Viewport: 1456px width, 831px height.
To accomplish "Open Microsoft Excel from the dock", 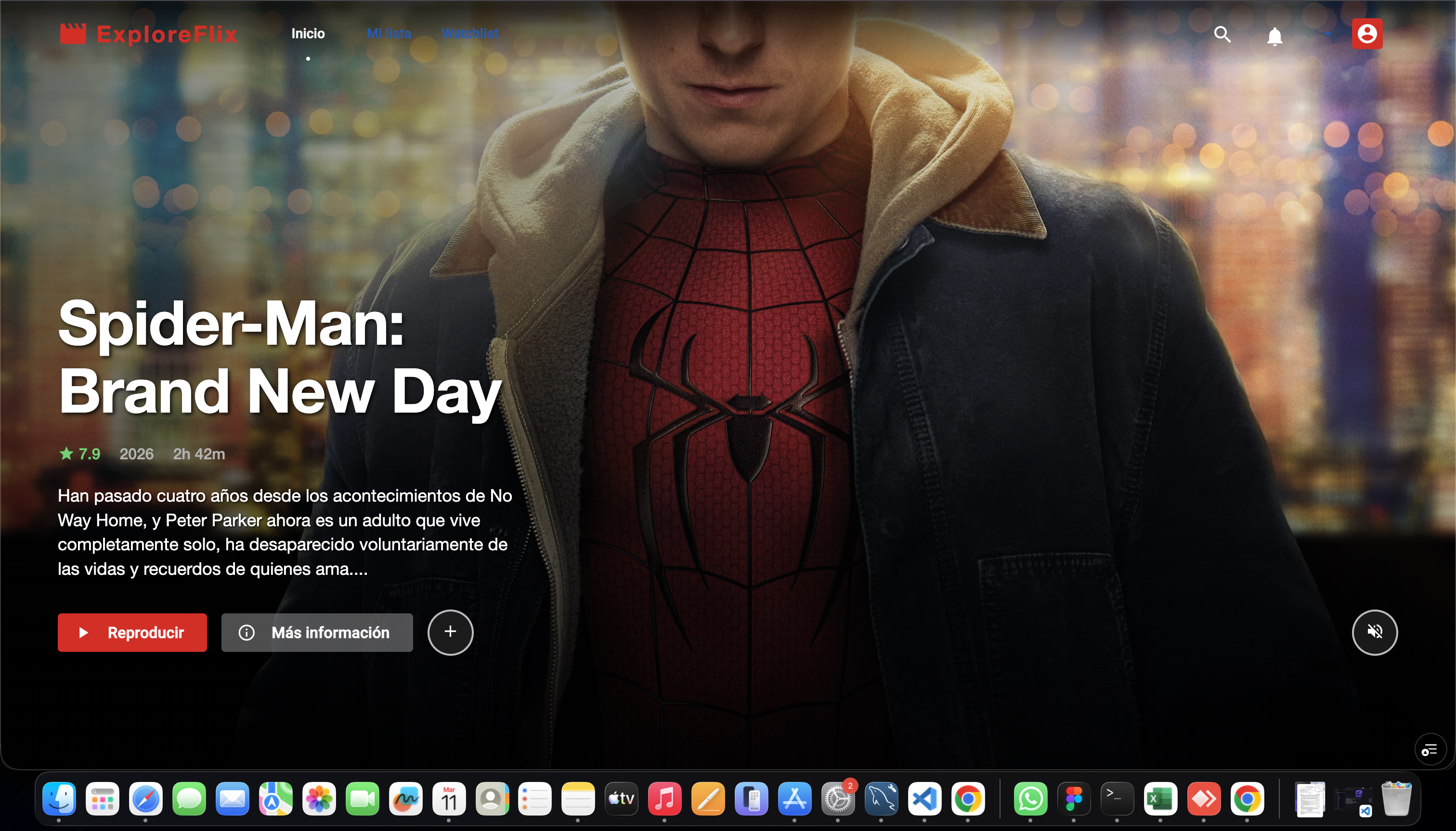I will 1160,798.
